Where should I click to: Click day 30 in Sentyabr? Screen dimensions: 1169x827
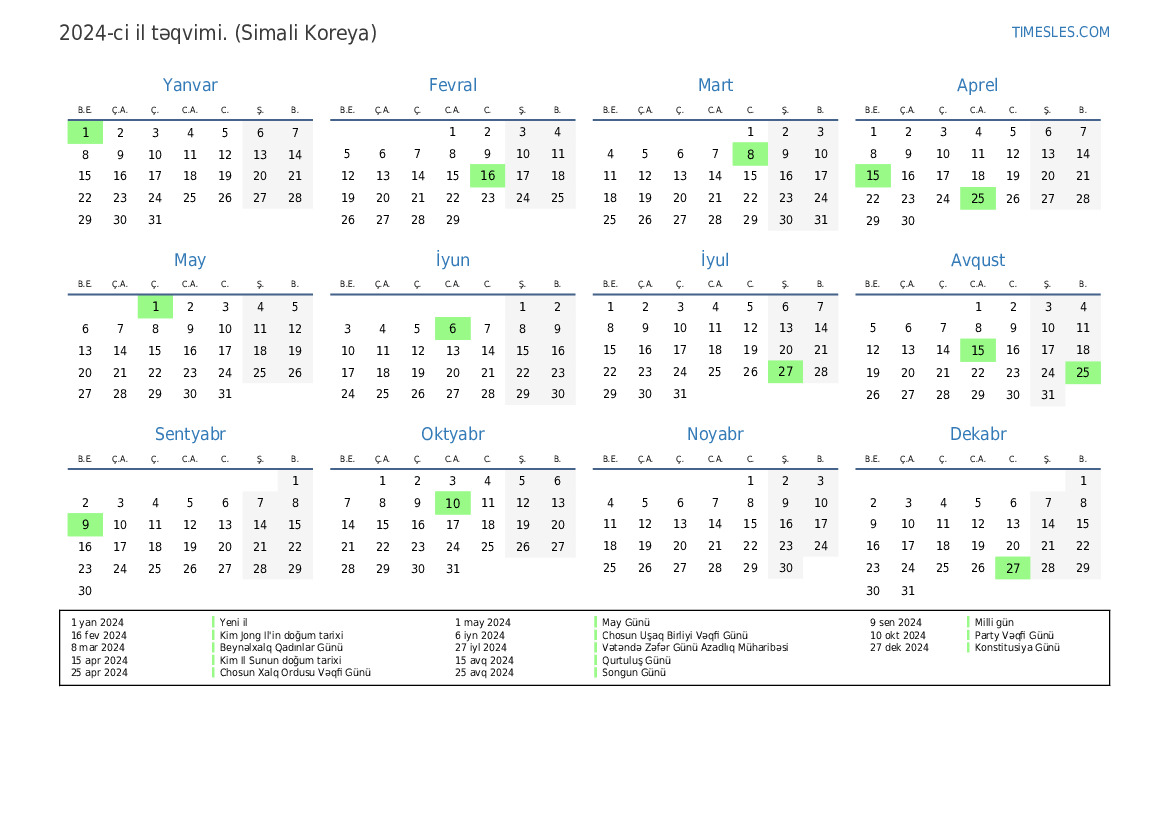(85, 591)
